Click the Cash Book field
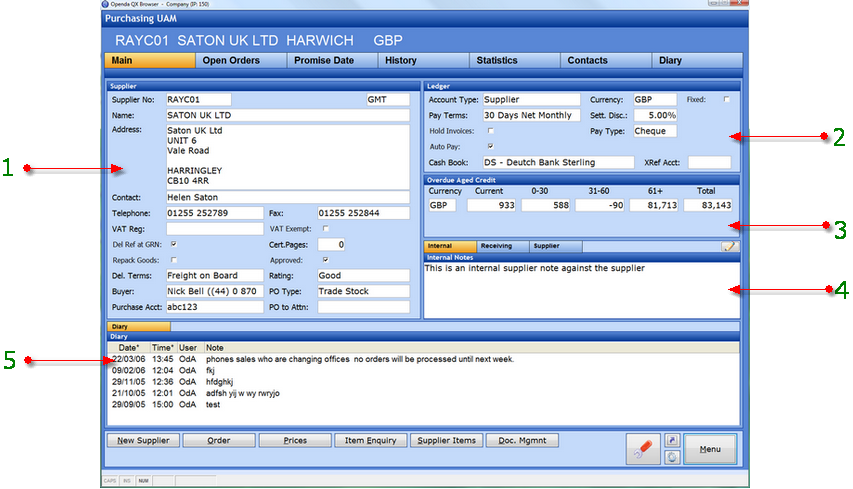Screen dimensions: 853x489 (x=558, y=163)
